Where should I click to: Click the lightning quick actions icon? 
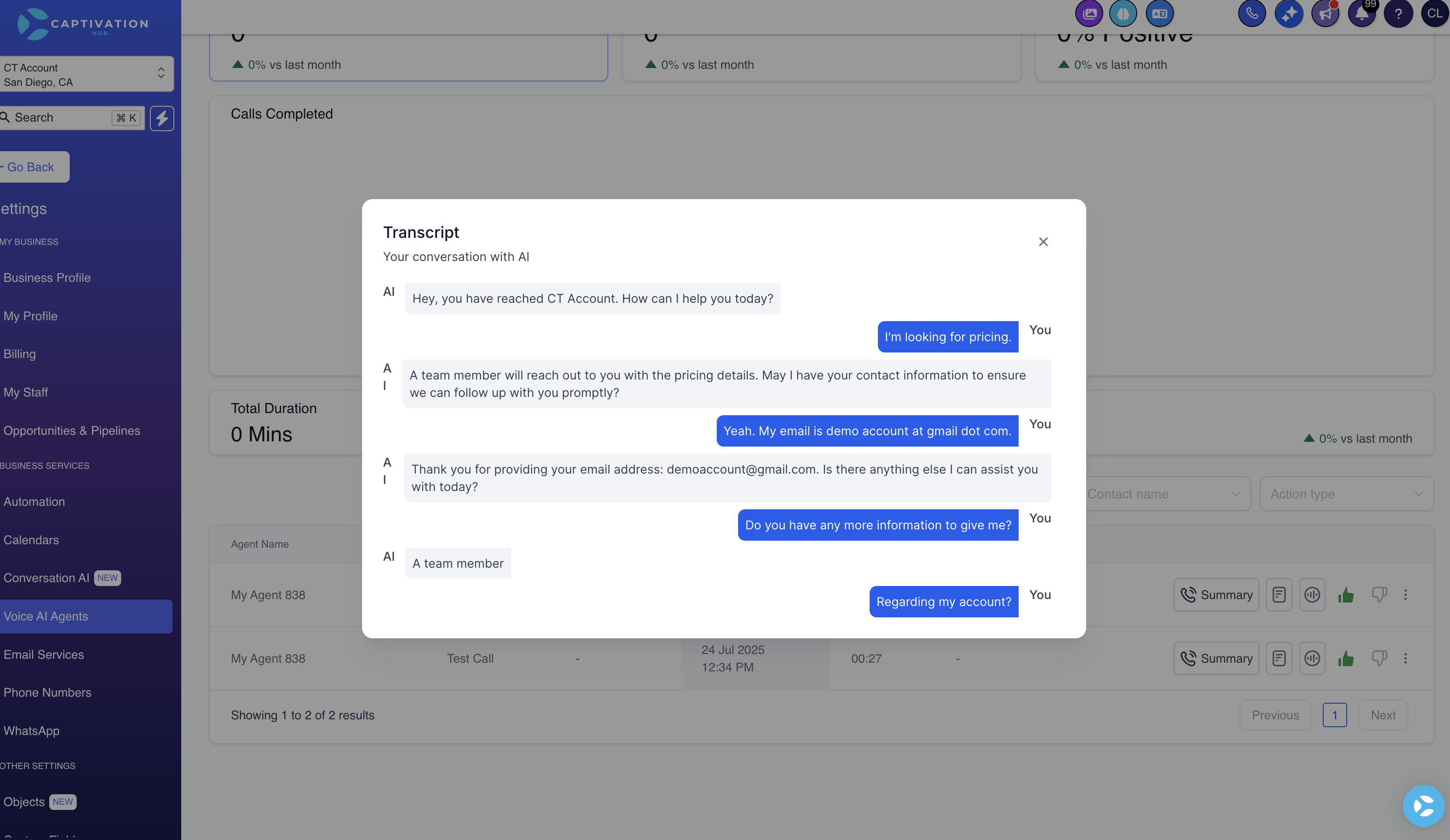click(x=162, y=118)
